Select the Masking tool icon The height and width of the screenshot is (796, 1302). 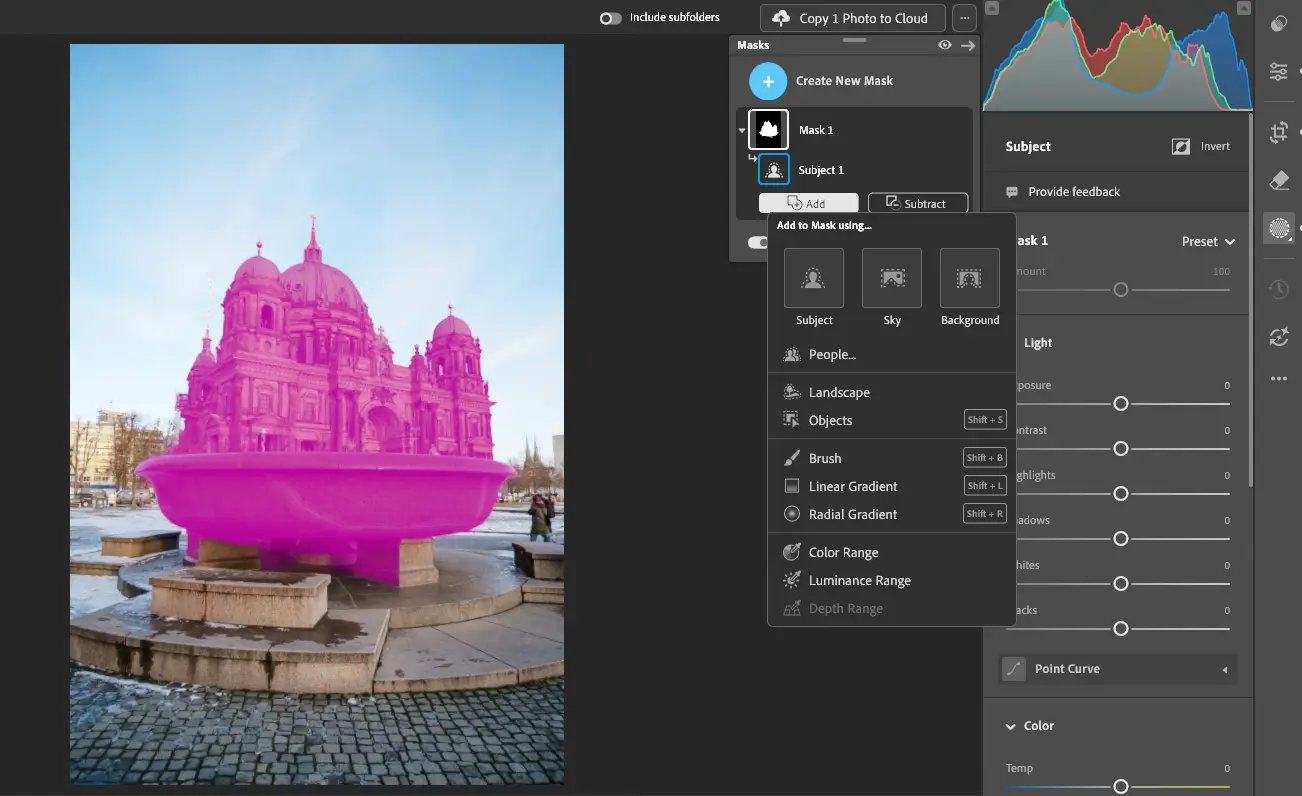coord(1279,228)
